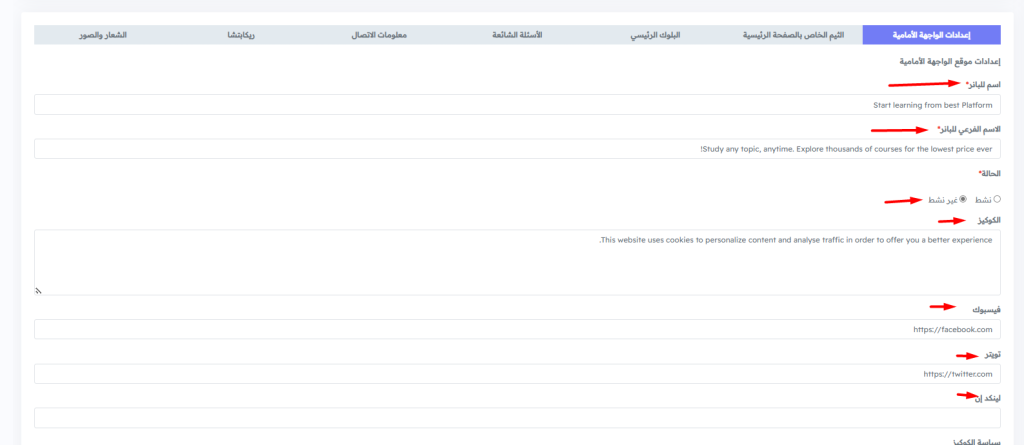Click the empty LinkedIn input field
This screenshot has height=445, width=1024.
coord(517,418)
